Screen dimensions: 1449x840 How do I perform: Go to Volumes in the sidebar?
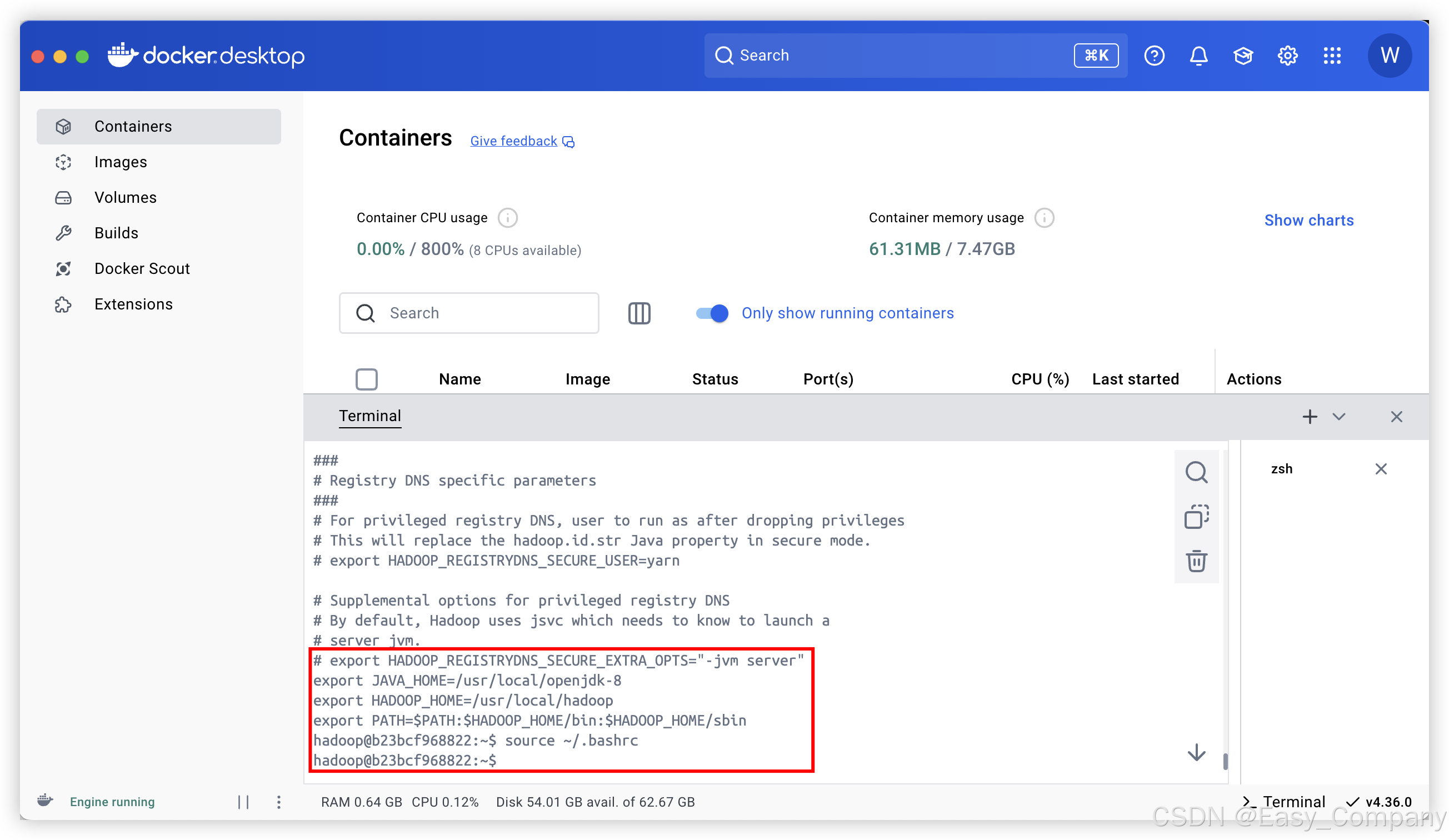(x=159, y=197)
